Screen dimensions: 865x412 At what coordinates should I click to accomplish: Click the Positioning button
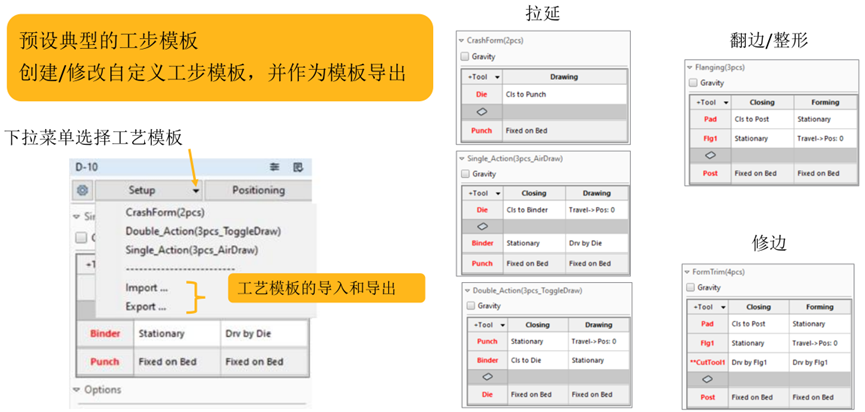coord(258,190)
